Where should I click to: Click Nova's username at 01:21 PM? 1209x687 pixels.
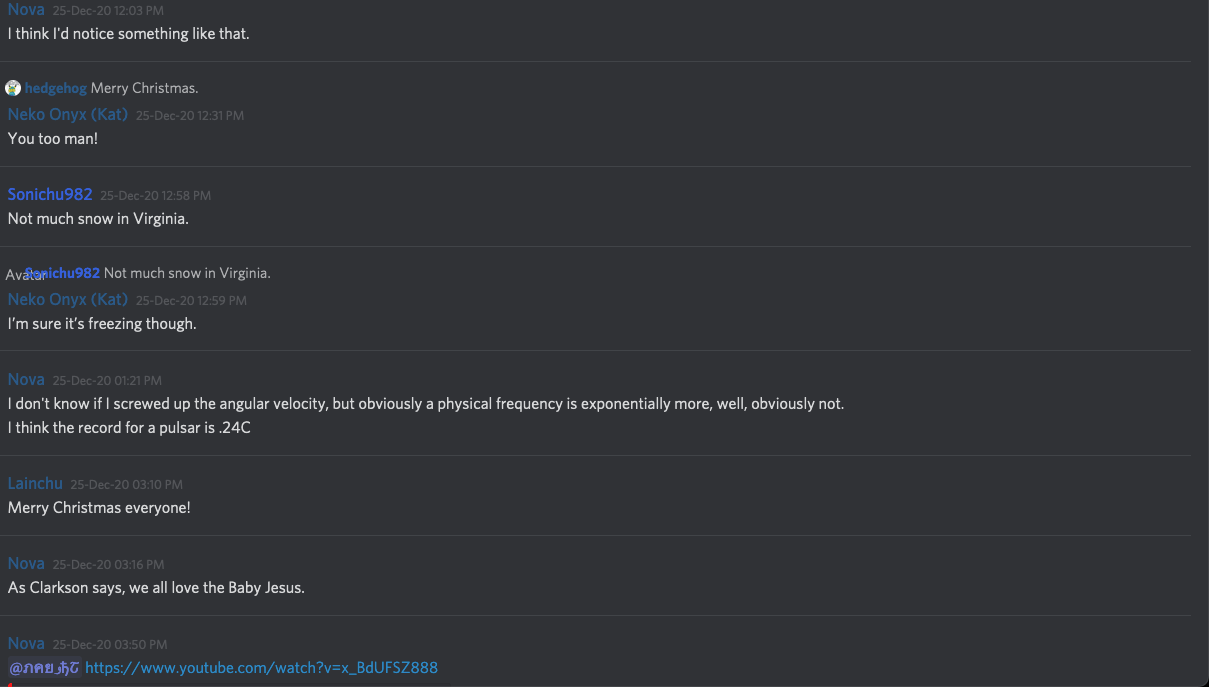tap(26, 379)
